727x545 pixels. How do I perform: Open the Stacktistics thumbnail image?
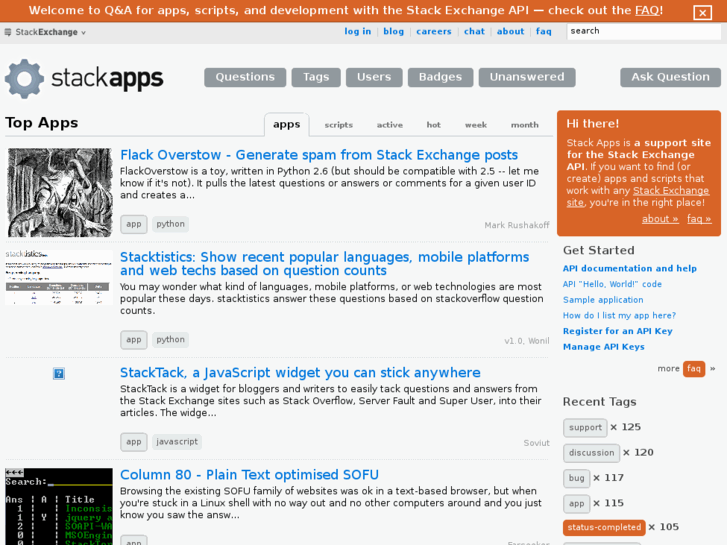click(x=59, y=277)
